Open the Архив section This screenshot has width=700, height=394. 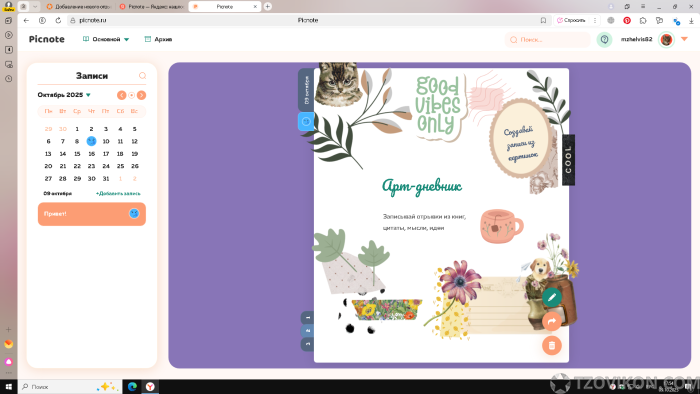click(158, 39)
